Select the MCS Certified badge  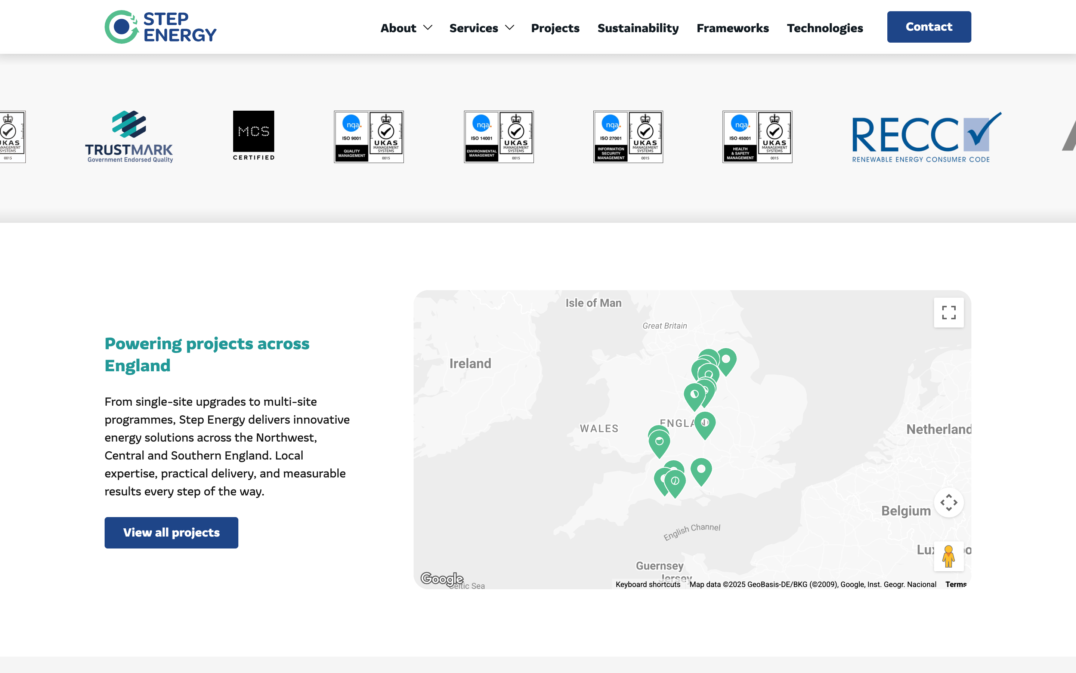253,135
